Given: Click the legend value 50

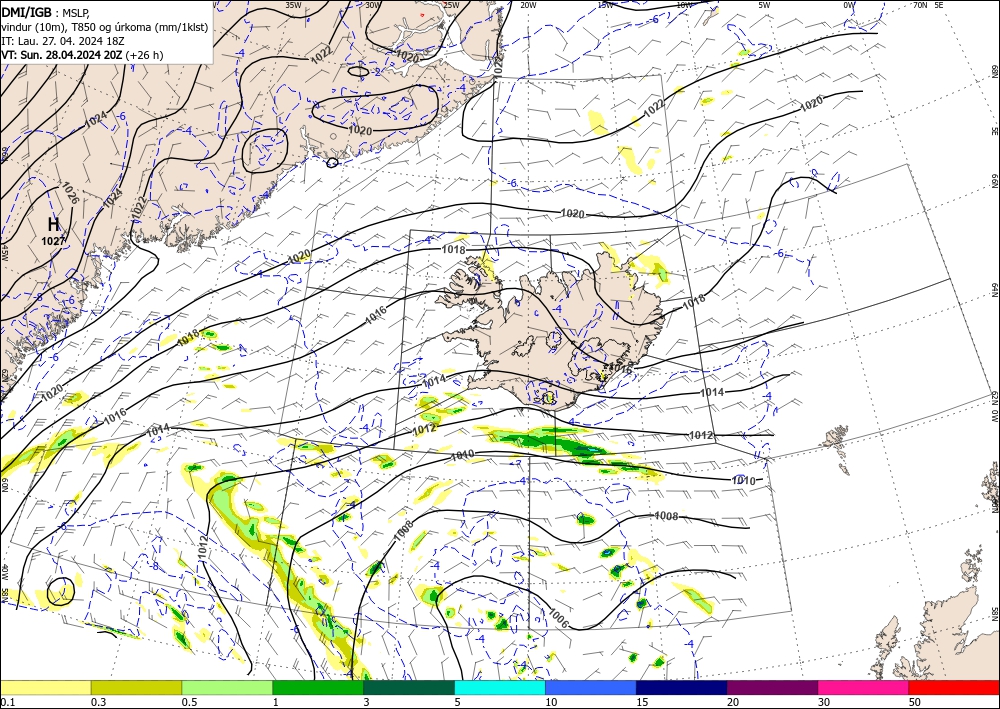Looking at the screenshot, I should [915, 702].
